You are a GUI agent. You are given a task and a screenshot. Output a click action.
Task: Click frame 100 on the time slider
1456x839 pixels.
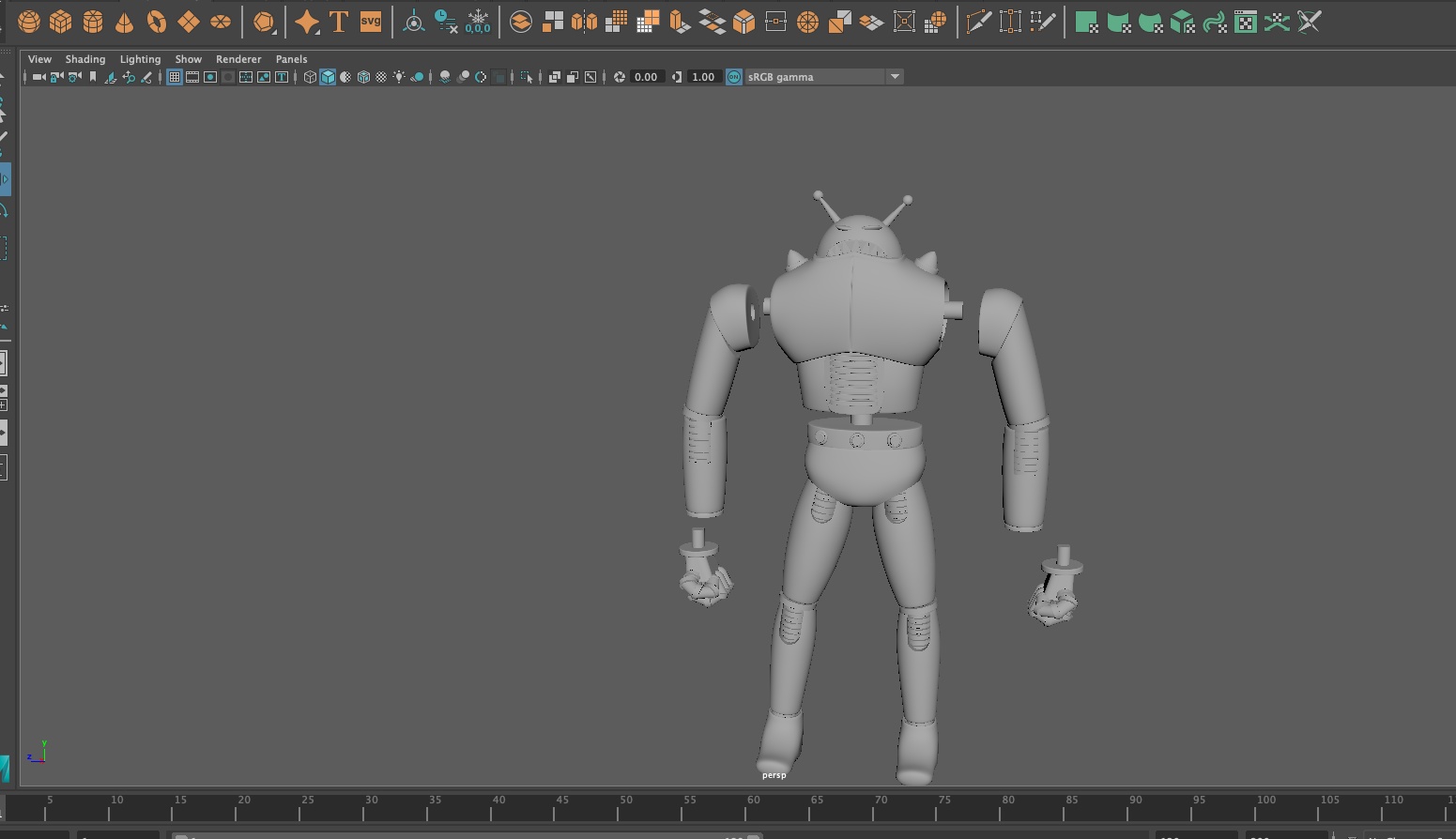tap(1255, 807)
